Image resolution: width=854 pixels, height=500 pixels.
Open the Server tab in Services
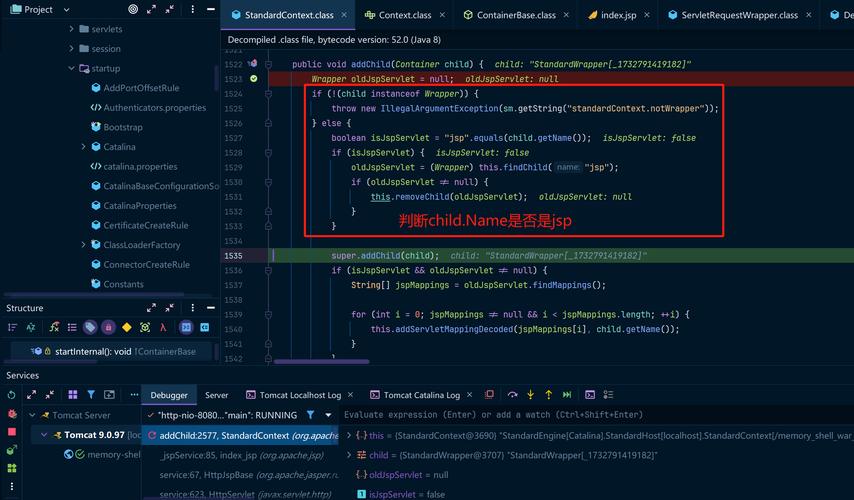click(216, 395)
